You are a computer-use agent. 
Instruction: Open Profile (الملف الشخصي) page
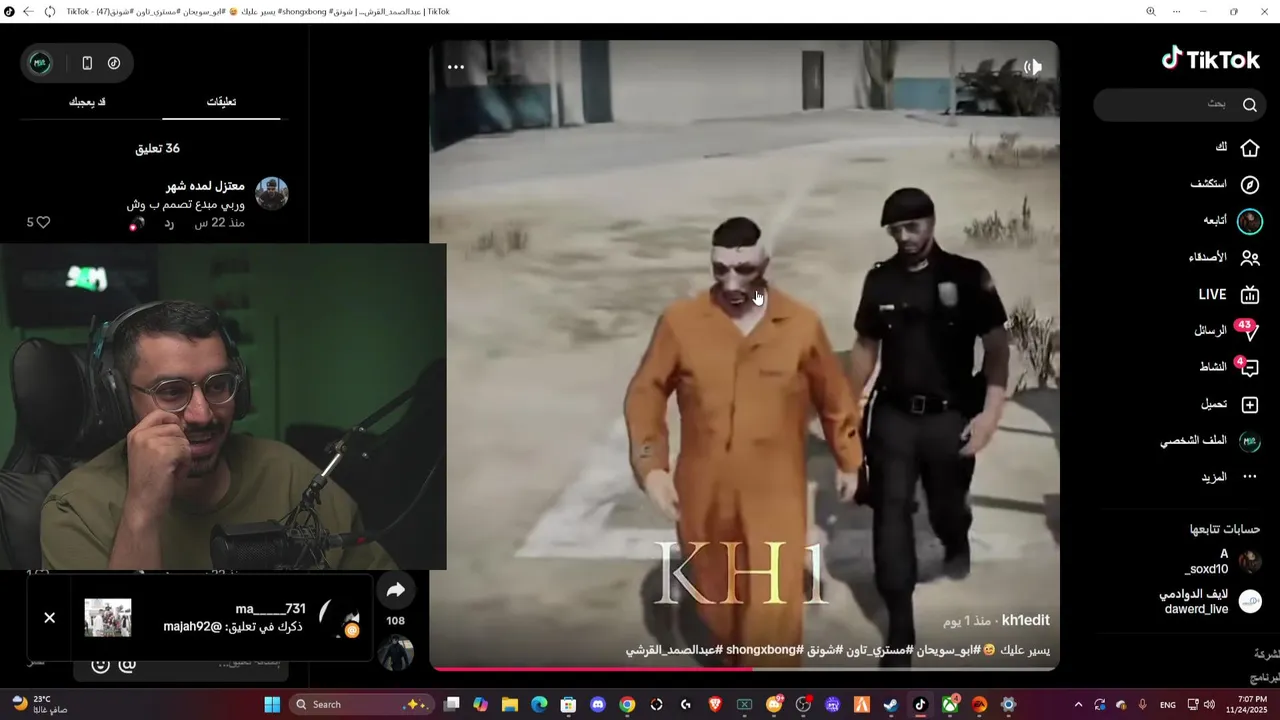click(x=1210, y=441)
